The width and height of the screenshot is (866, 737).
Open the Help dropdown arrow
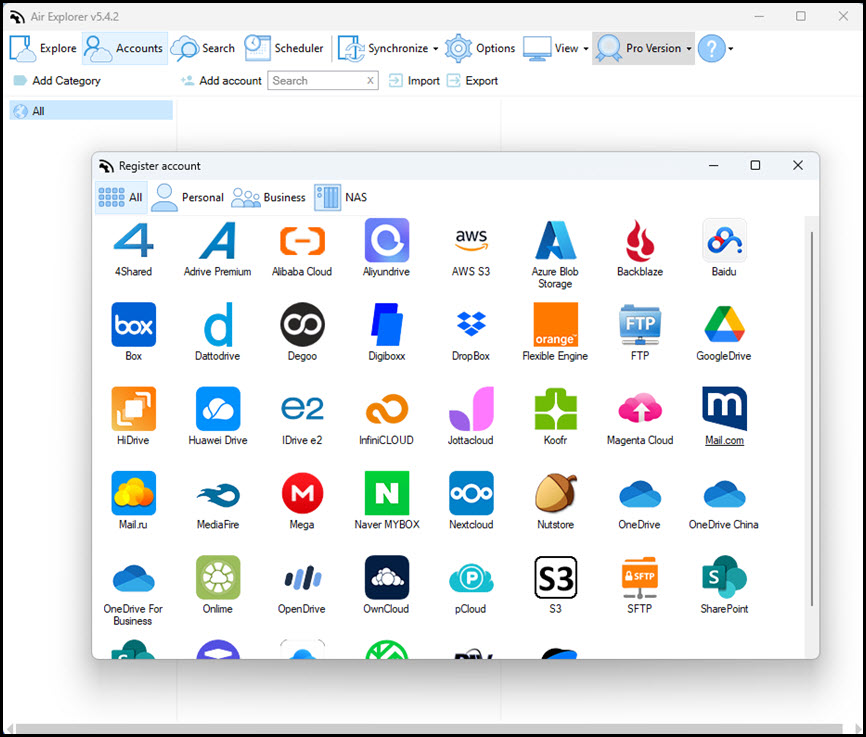[x=731, y=49]
